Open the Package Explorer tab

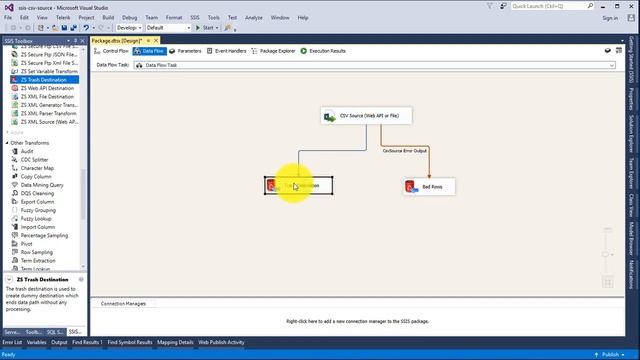(x=273, y=51)
